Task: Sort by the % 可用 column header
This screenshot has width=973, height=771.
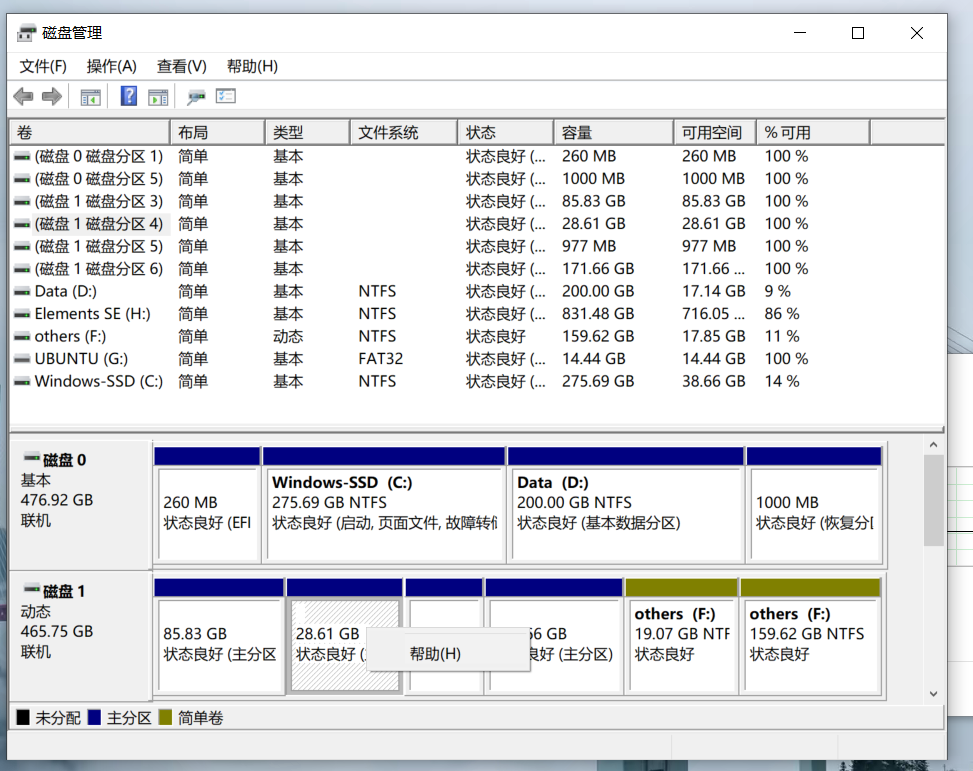Action: (x=813, y=132)
